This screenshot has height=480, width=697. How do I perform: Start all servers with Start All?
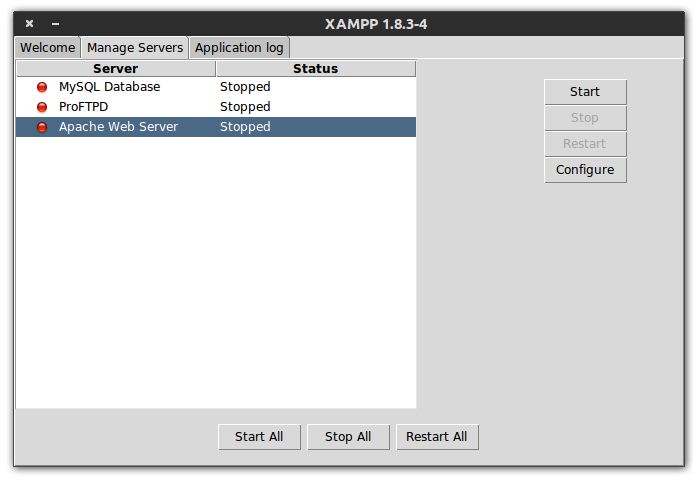click(x=259, y=437)
